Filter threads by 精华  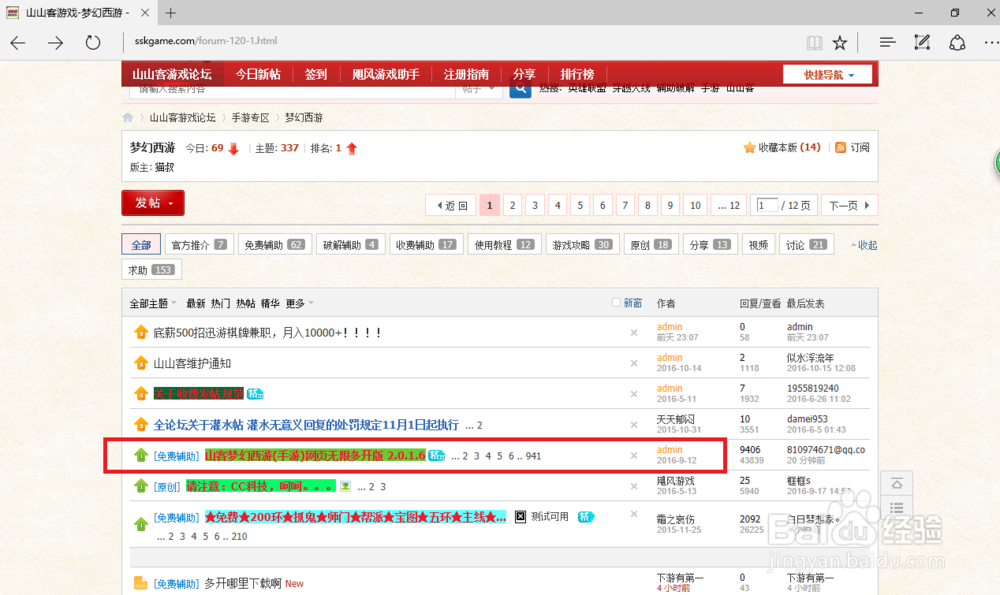click(x=270, y=303)
